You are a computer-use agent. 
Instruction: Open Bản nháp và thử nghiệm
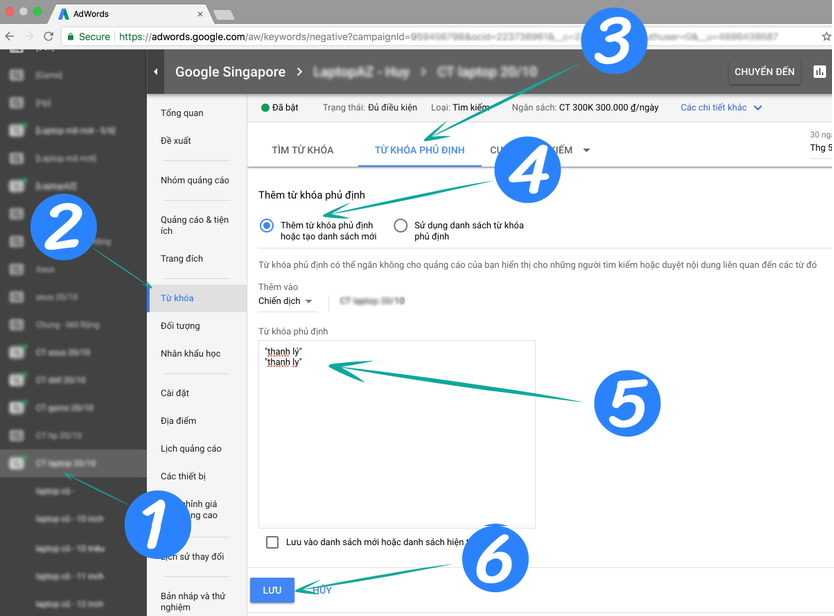pos(193,601)
